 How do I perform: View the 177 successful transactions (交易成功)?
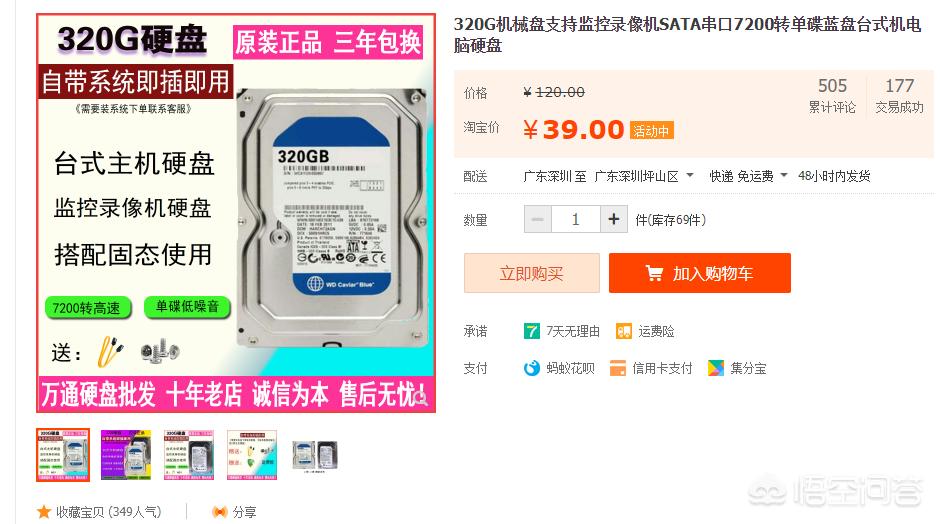[899, 95]
